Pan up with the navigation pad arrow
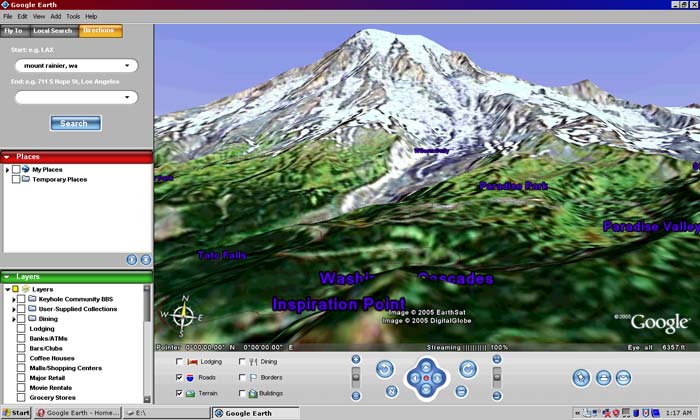700x420 pixels. 425,364
